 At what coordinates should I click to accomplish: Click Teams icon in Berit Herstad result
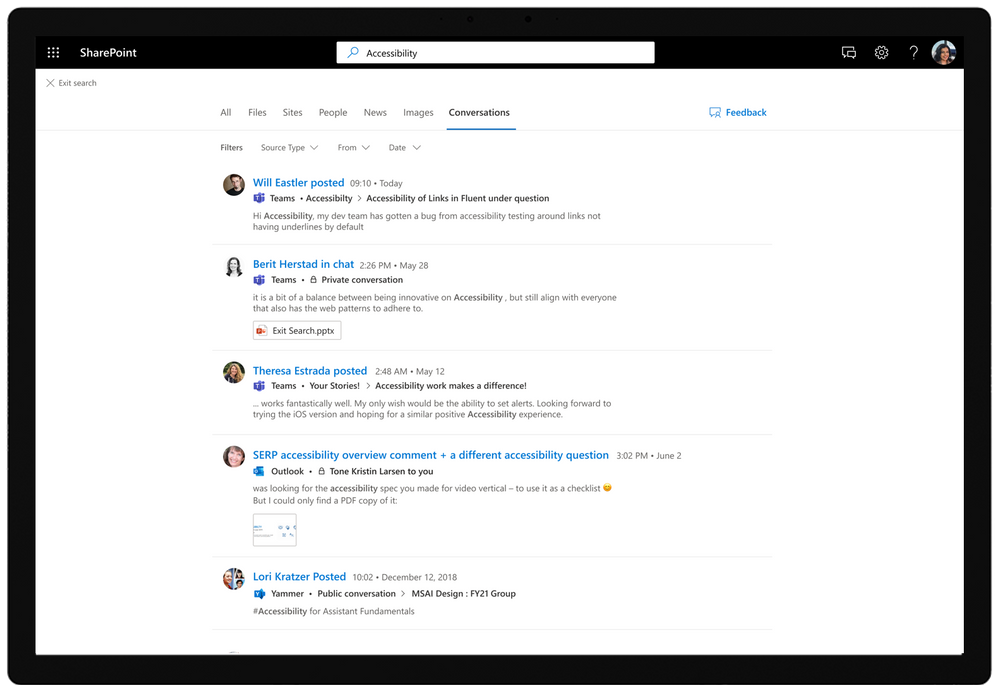coord(259,280)
